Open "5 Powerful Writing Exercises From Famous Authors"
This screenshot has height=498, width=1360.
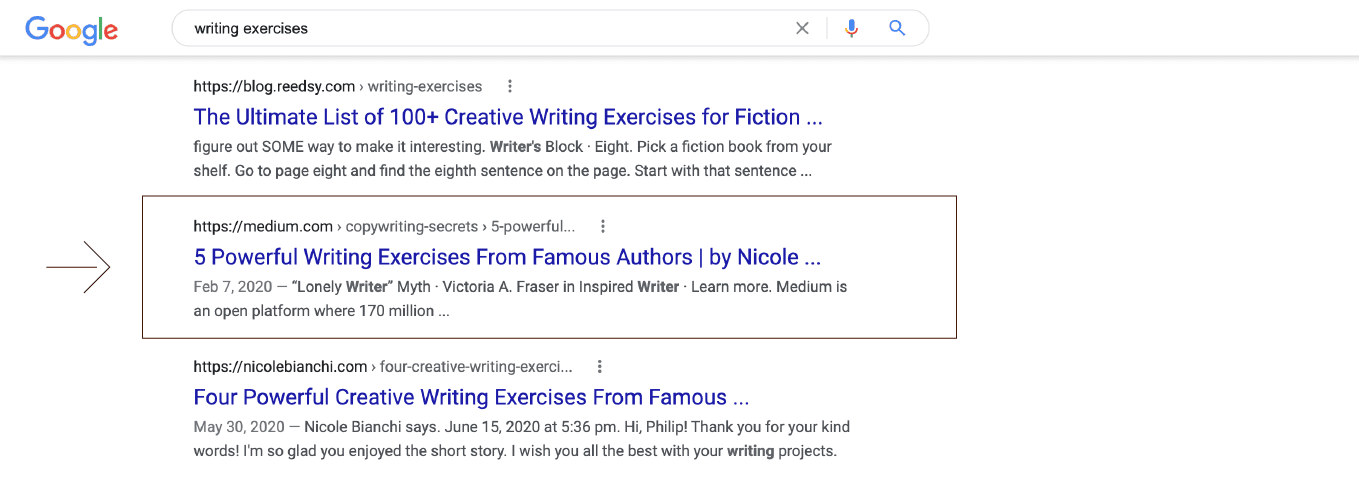(507, 257)
